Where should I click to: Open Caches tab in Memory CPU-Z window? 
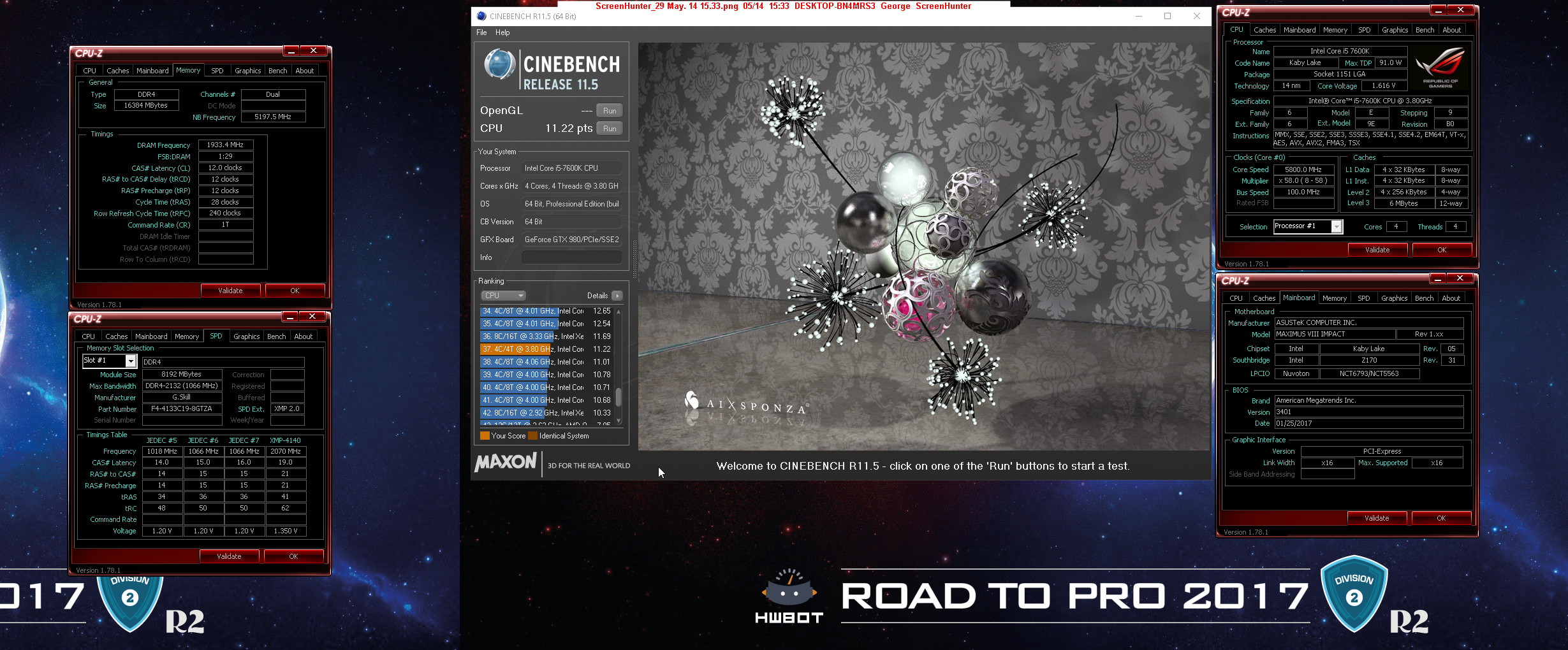click(x=118, y=71)
